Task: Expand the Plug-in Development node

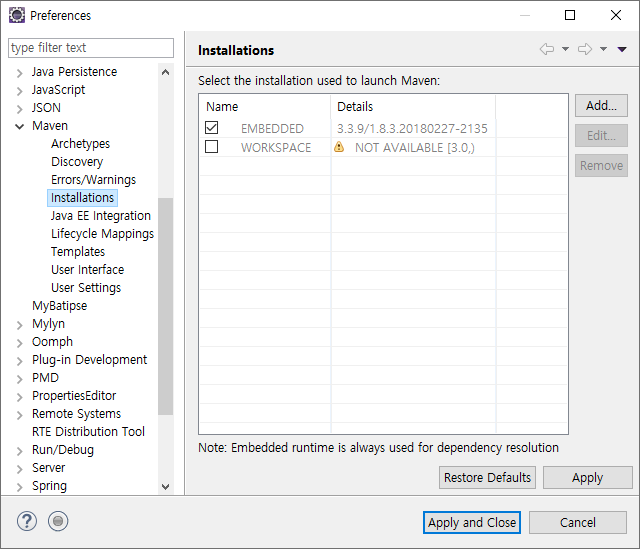Action: (x=19, y=360)
